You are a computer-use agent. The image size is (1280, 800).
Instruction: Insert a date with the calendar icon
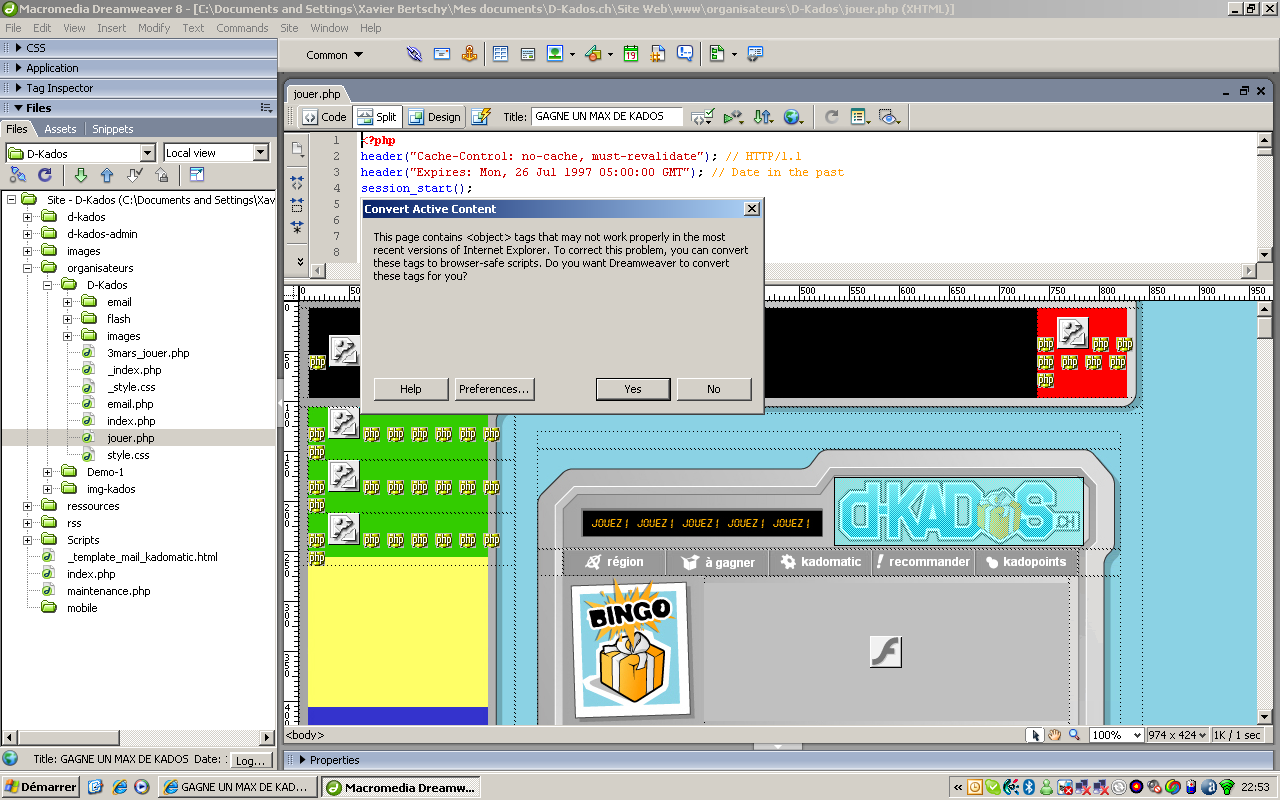(631, 54)
